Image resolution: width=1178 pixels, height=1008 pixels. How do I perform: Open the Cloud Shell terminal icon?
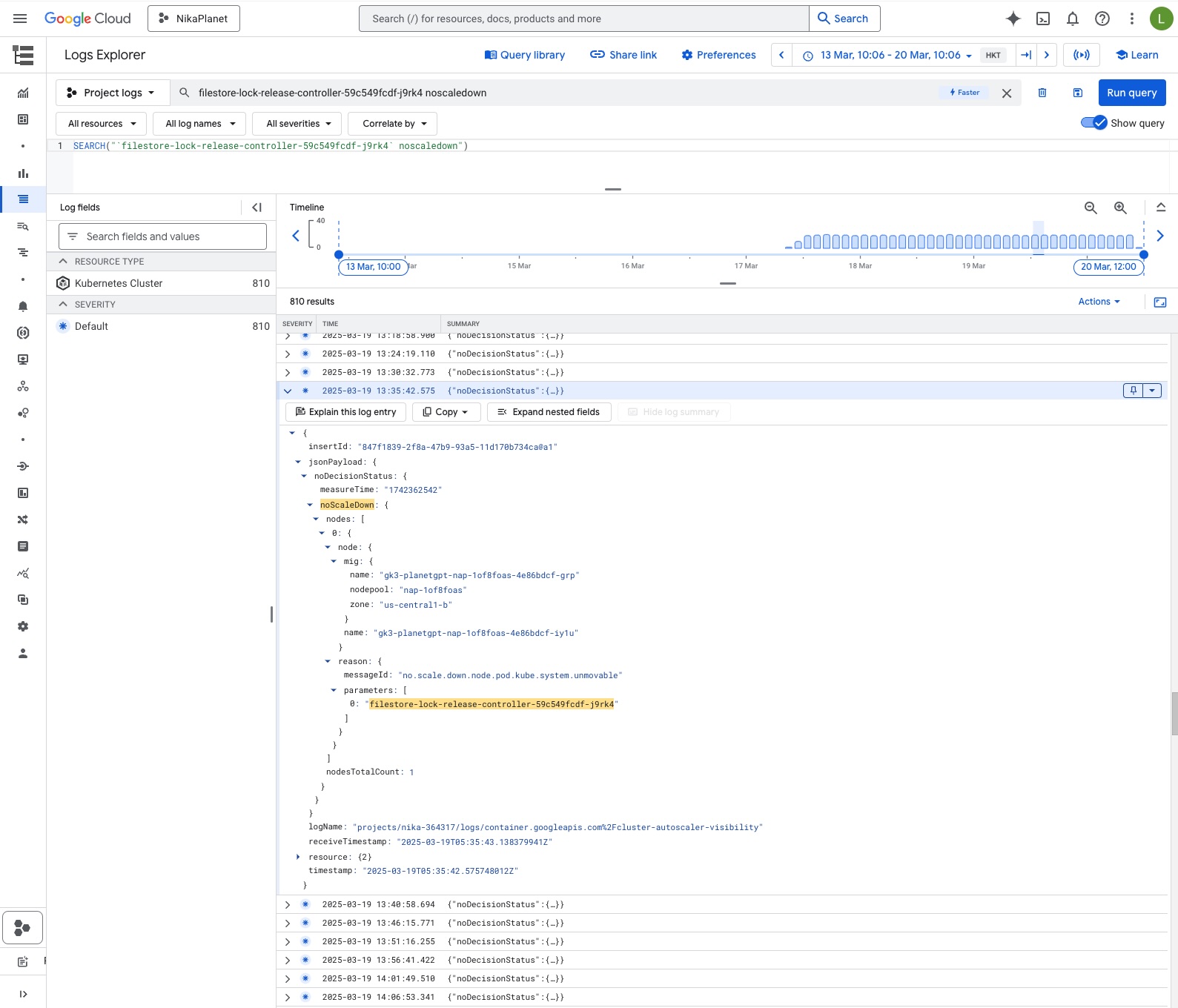pyautogui.click(x=1042, y=19)
